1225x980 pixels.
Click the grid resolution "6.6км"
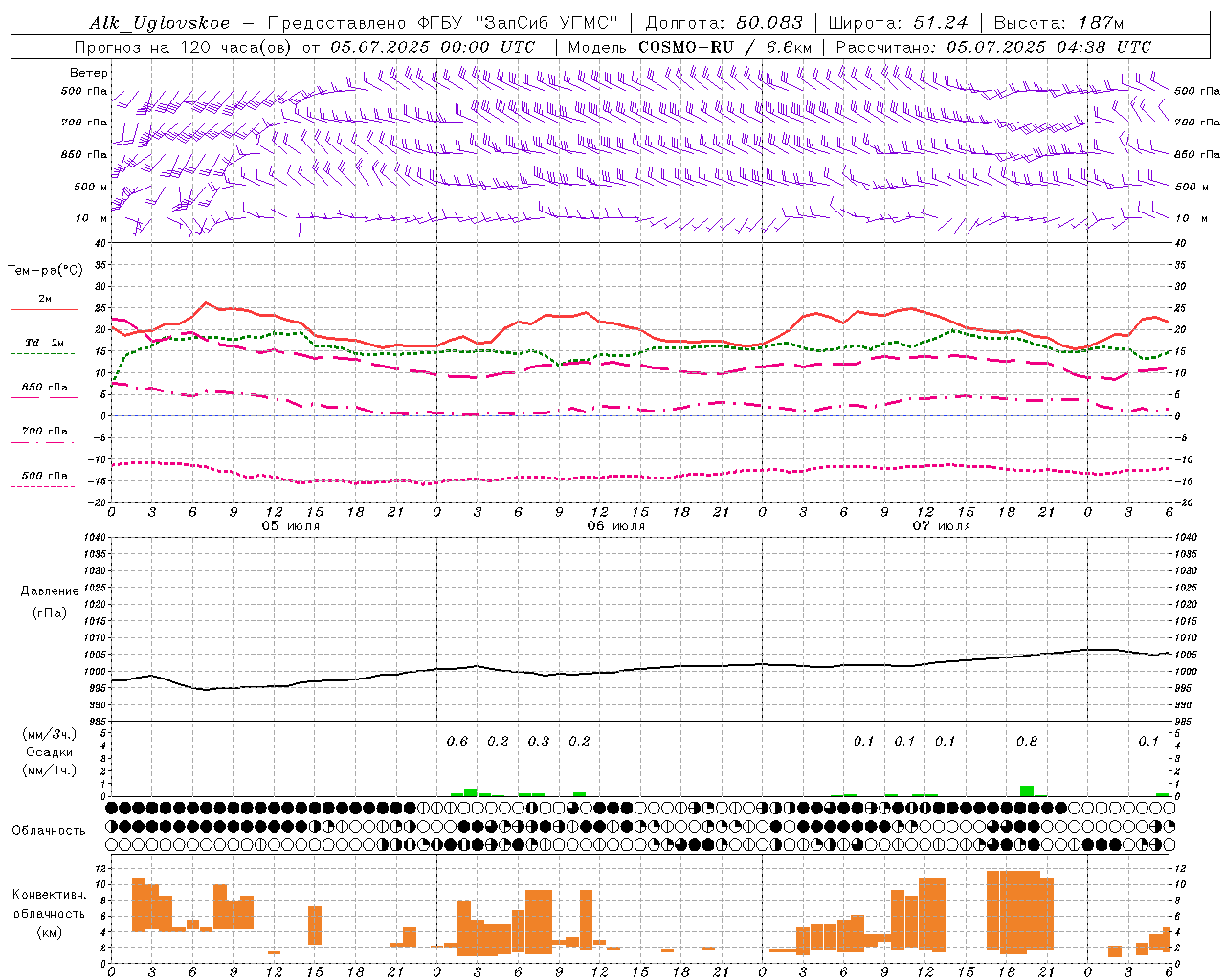click(790, 47)
